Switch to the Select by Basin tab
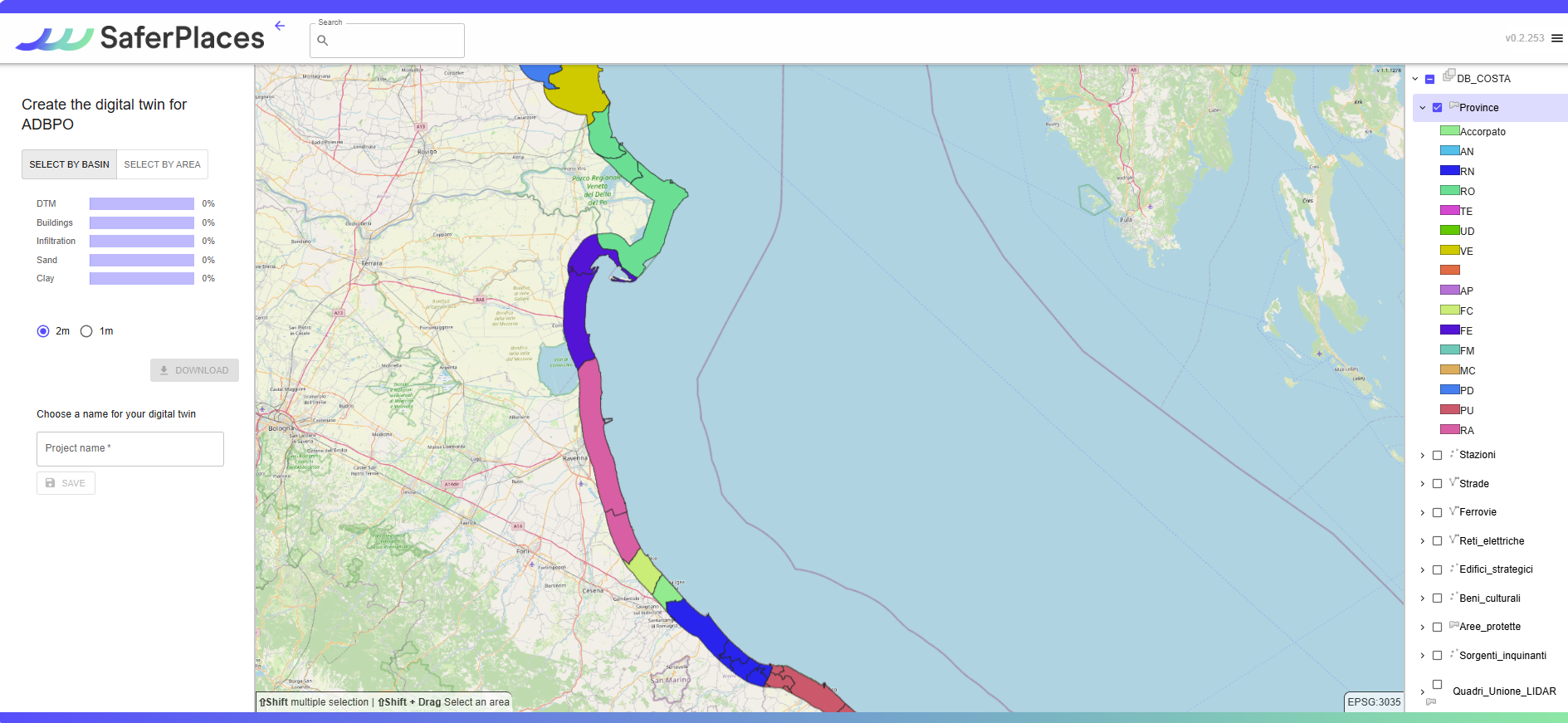 point(69,164)
